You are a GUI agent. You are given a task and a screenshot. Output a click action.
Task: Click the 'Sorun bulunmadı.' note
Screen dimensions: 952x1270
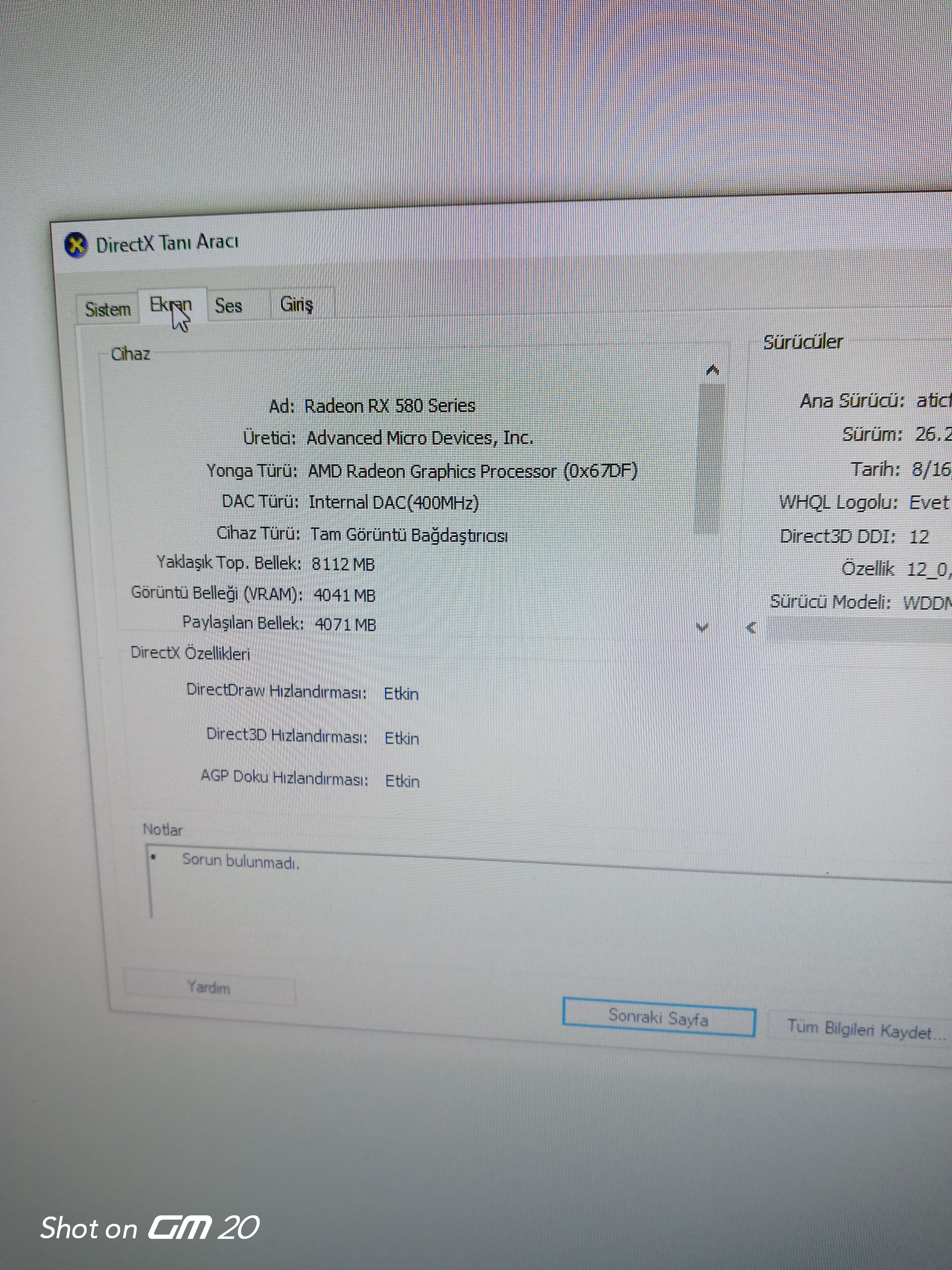pyautogui.click(x=241, y=861)
